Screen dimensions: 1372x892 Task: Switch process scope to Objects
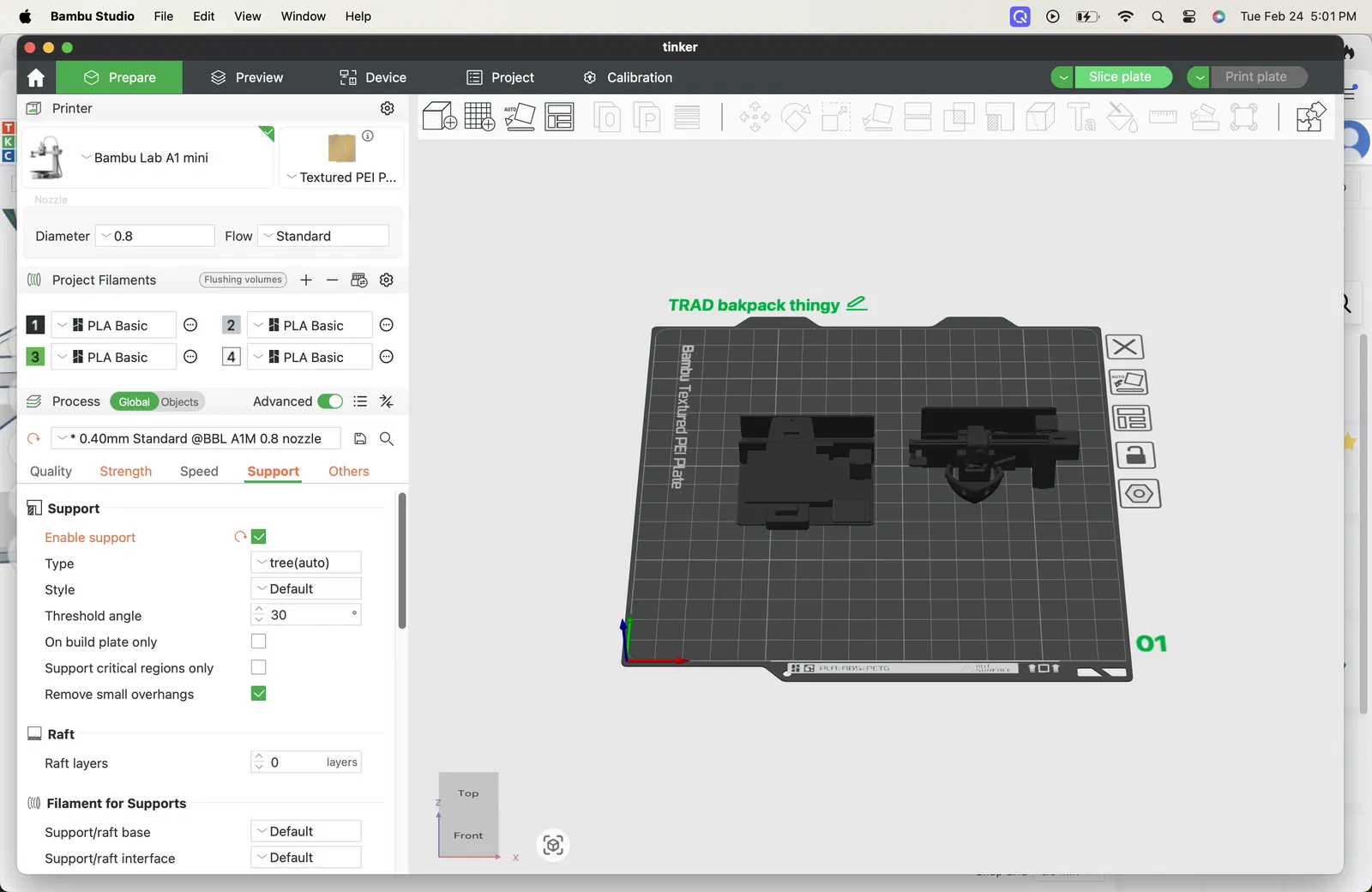coord(180,401)
